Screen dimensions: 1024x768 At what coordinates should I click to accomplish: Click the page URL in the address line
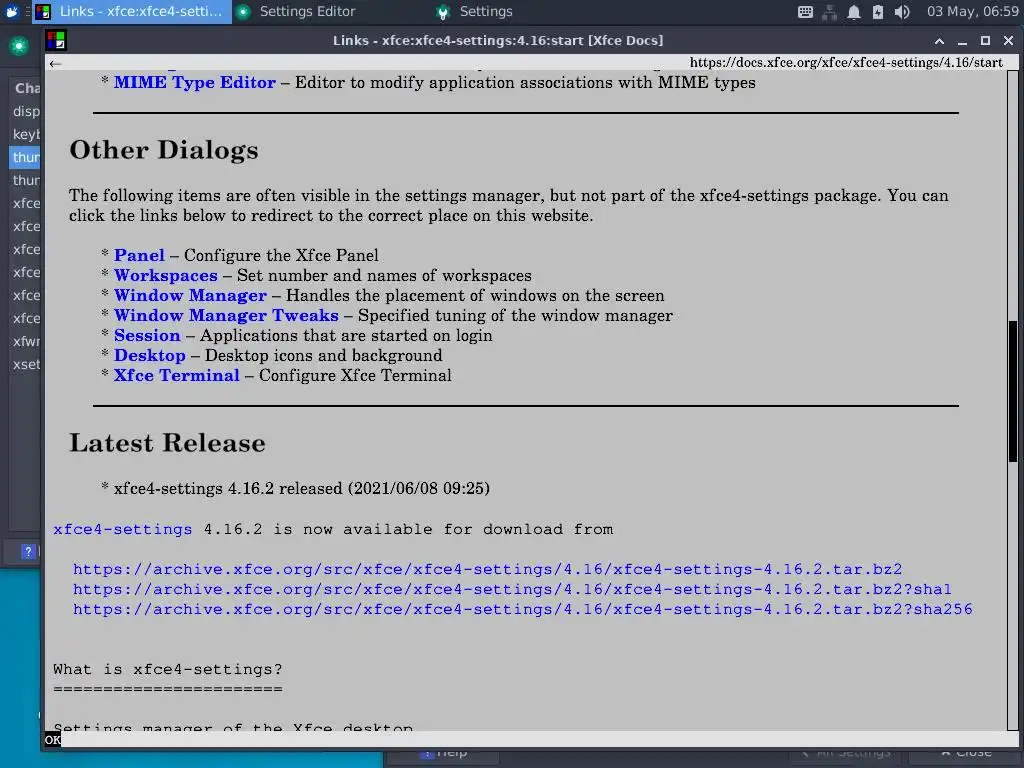coord(846,63)
